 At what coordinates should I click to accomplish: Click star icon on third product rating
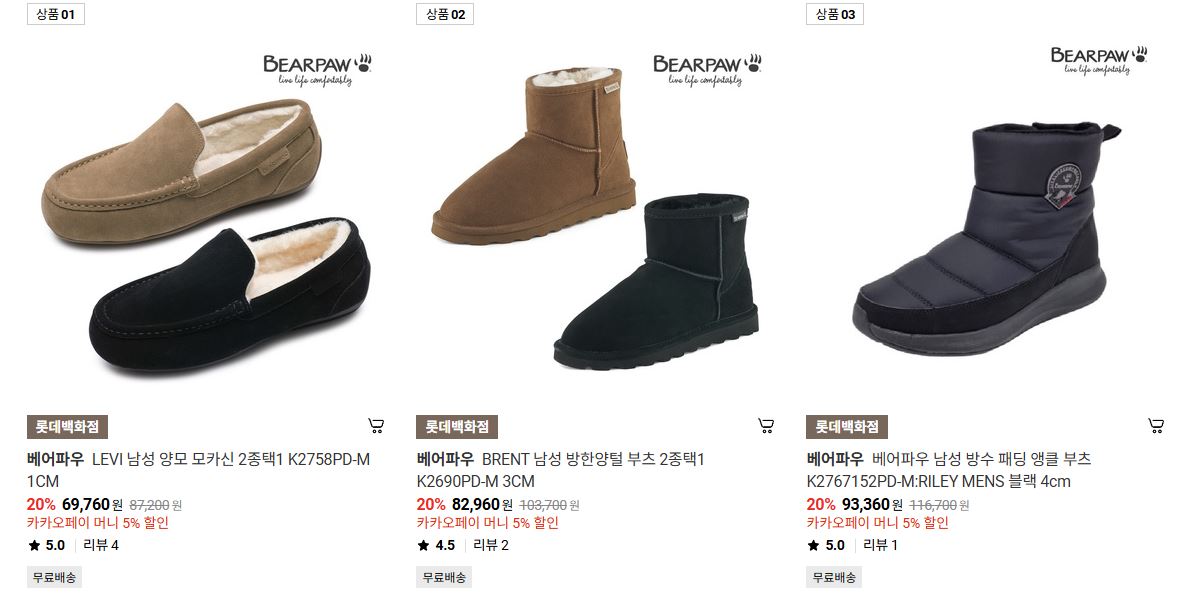pos(814,545)
